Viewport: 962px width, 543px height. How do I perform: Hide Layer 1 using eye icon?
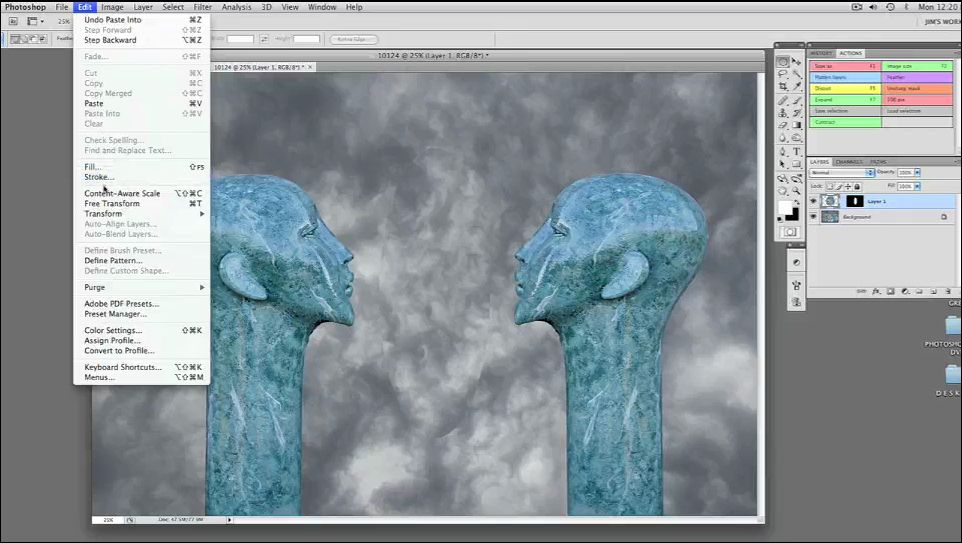pyautogui.click(x=814, y=201)
